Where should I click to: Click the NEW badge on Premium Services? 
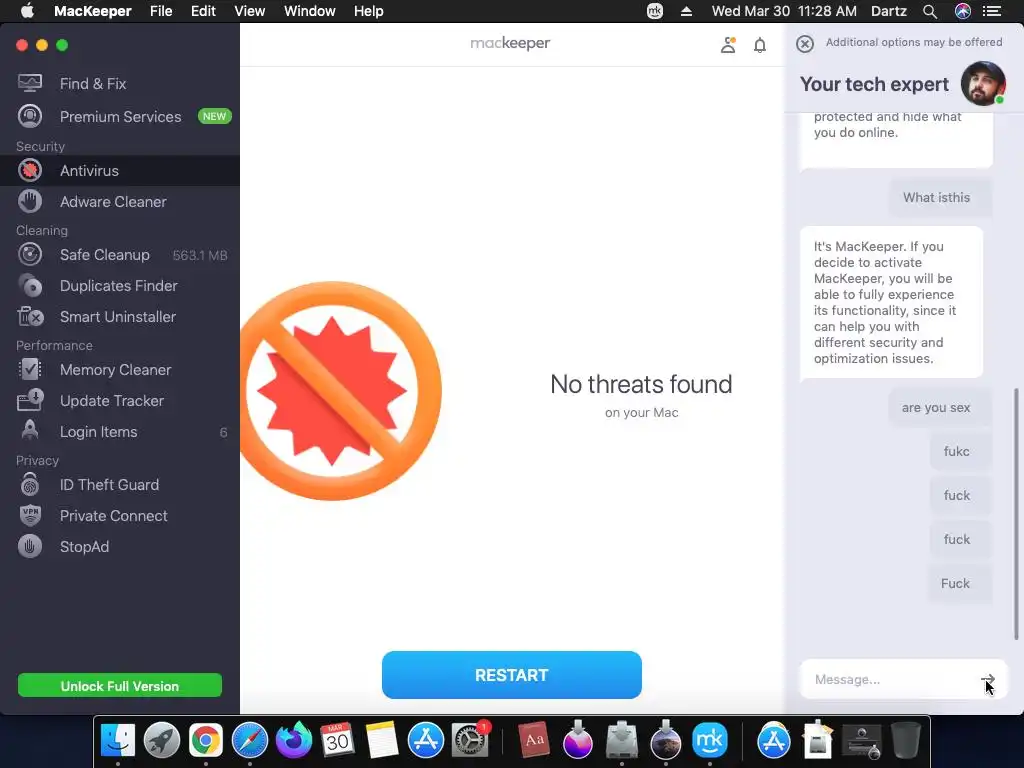[x=214, y=116]
